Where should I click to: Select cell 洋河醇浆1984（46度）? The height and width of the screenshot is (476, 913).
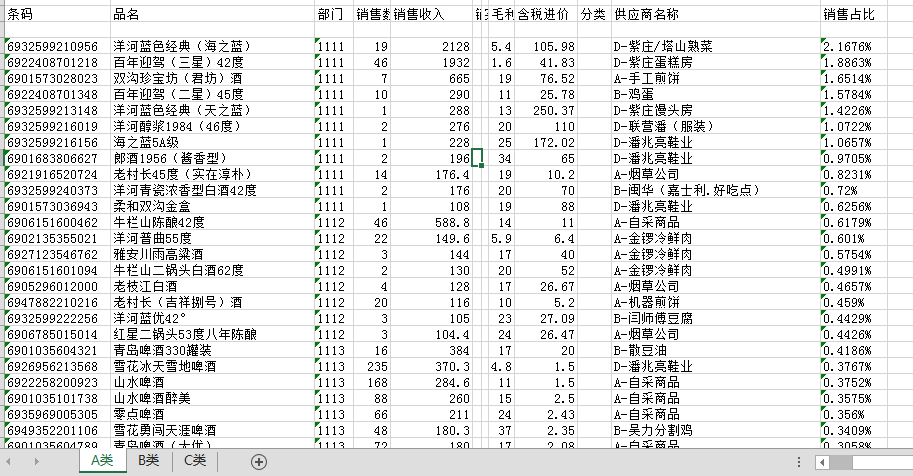tap(213, 126)
